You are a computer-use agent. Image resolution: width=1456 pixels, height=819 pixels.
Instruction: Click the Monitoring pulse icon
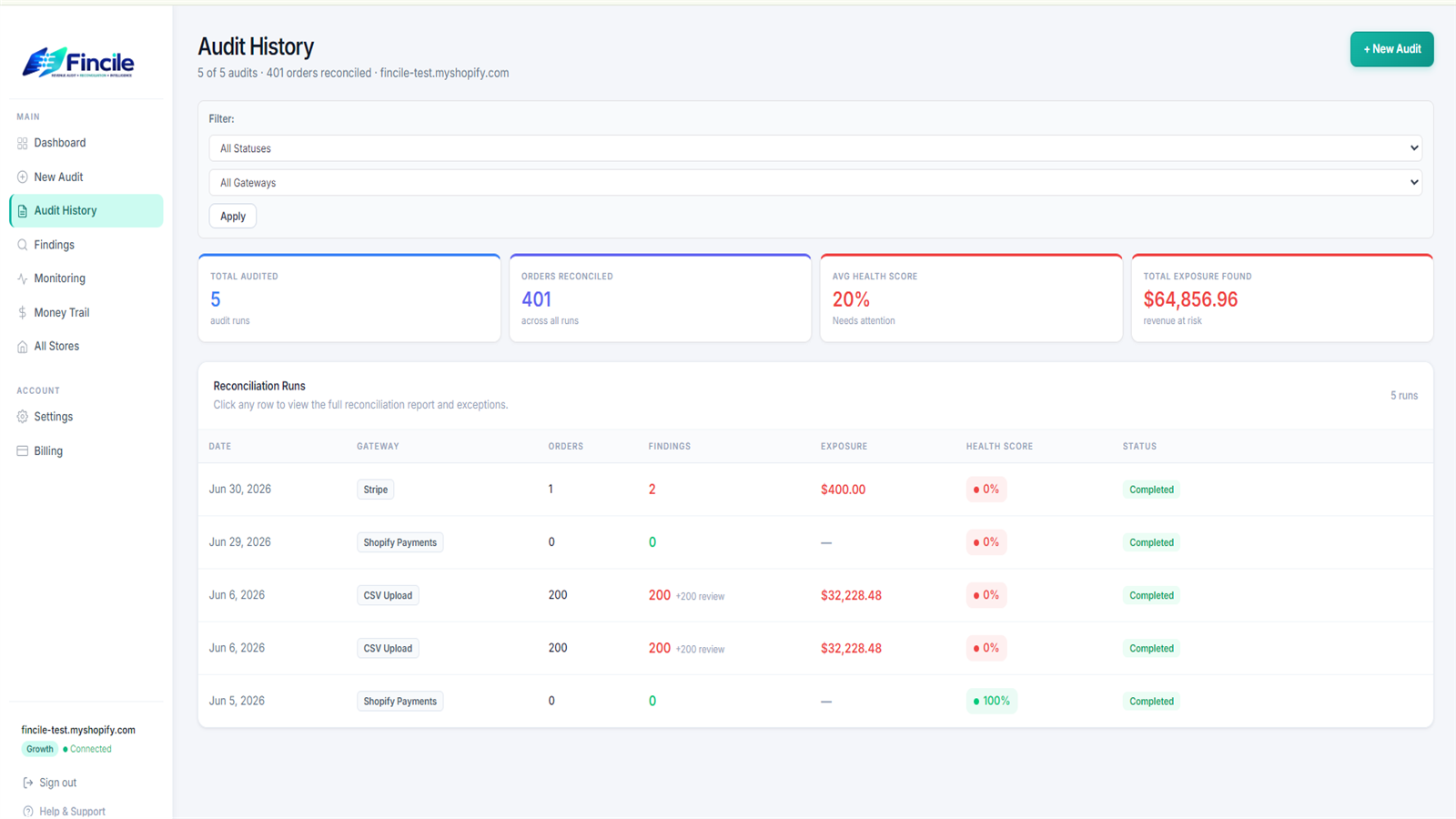(x=23, y=278)
